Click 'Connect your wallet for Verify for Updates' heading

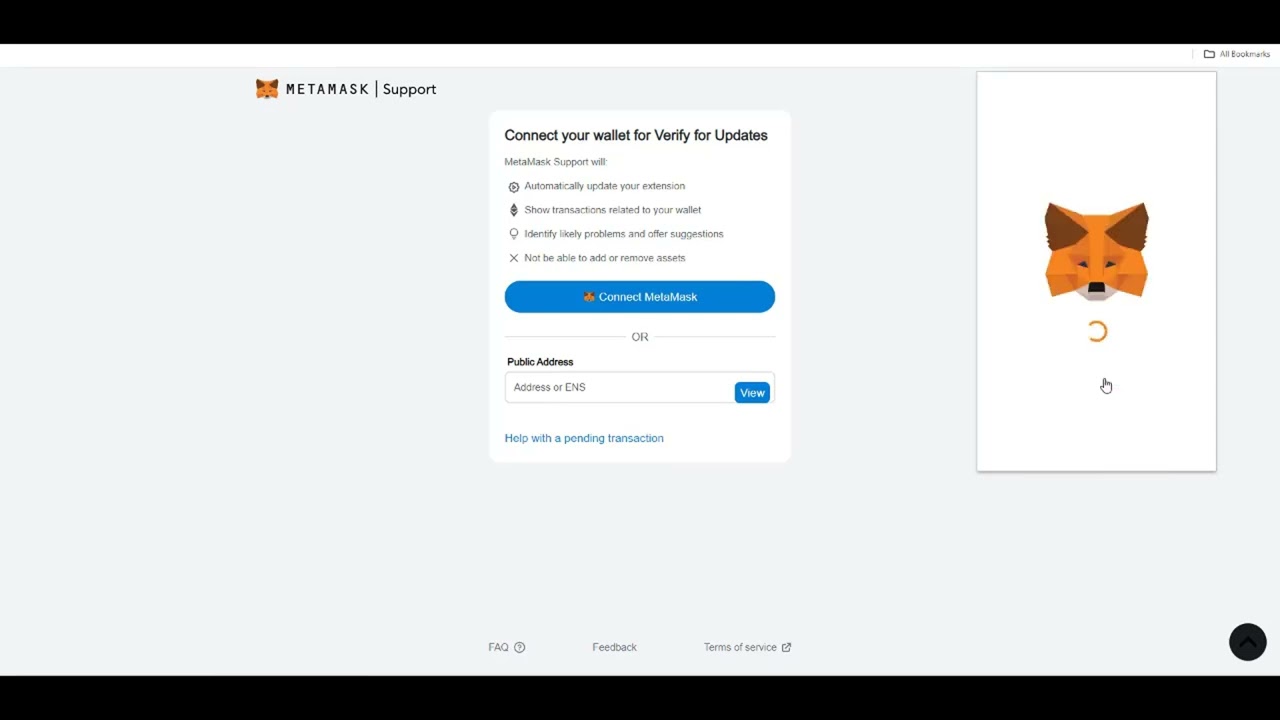coord(636,135)
